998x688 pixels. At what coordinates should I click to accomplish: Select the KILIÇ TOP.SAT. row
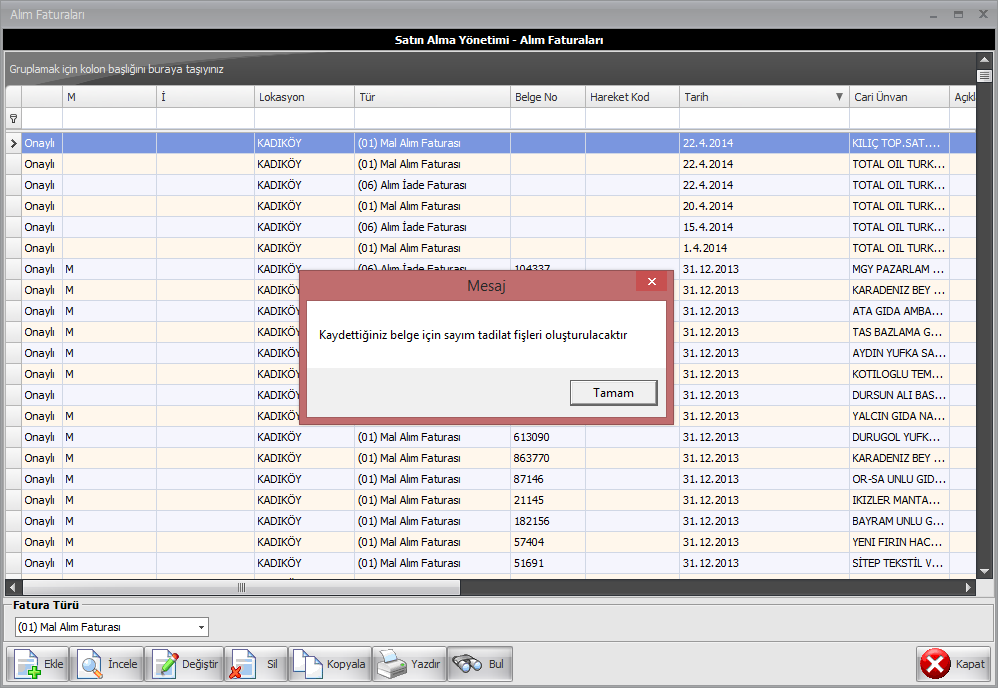click(491, 143)
